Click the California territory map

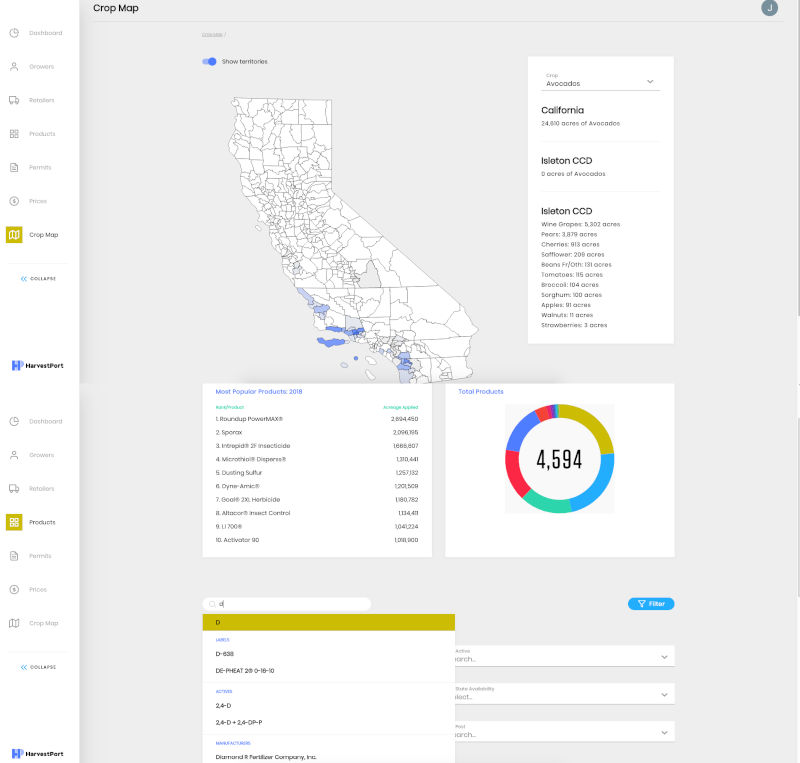[352, 240]
